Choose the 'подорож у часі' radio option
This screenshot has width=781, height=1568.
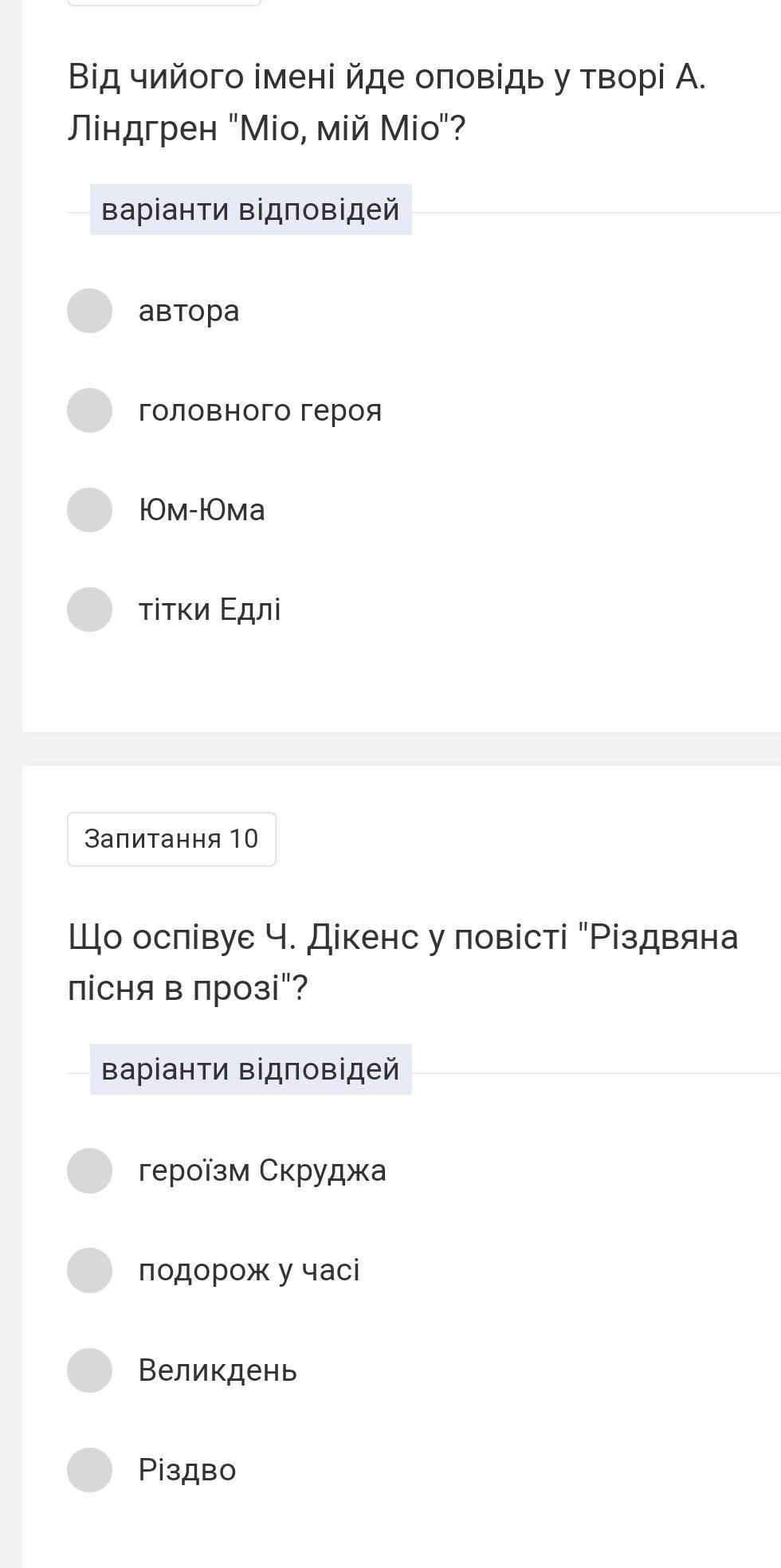tap(89, 1270)
